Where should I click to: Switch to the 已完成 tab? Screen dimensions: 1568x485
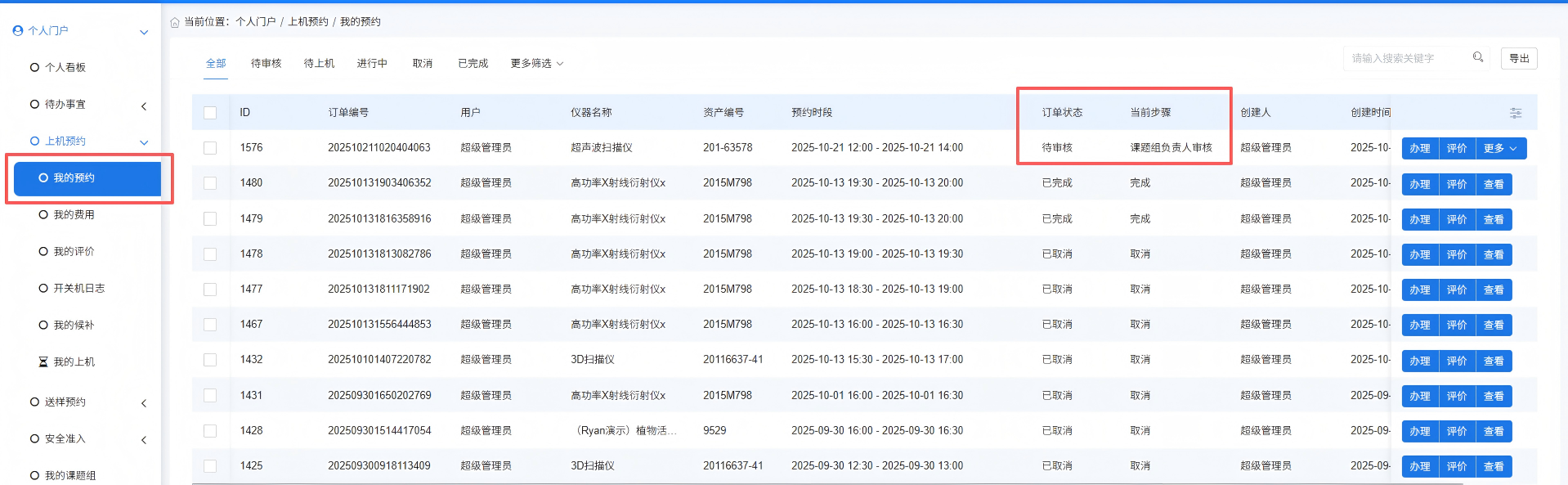coord(473,64)
